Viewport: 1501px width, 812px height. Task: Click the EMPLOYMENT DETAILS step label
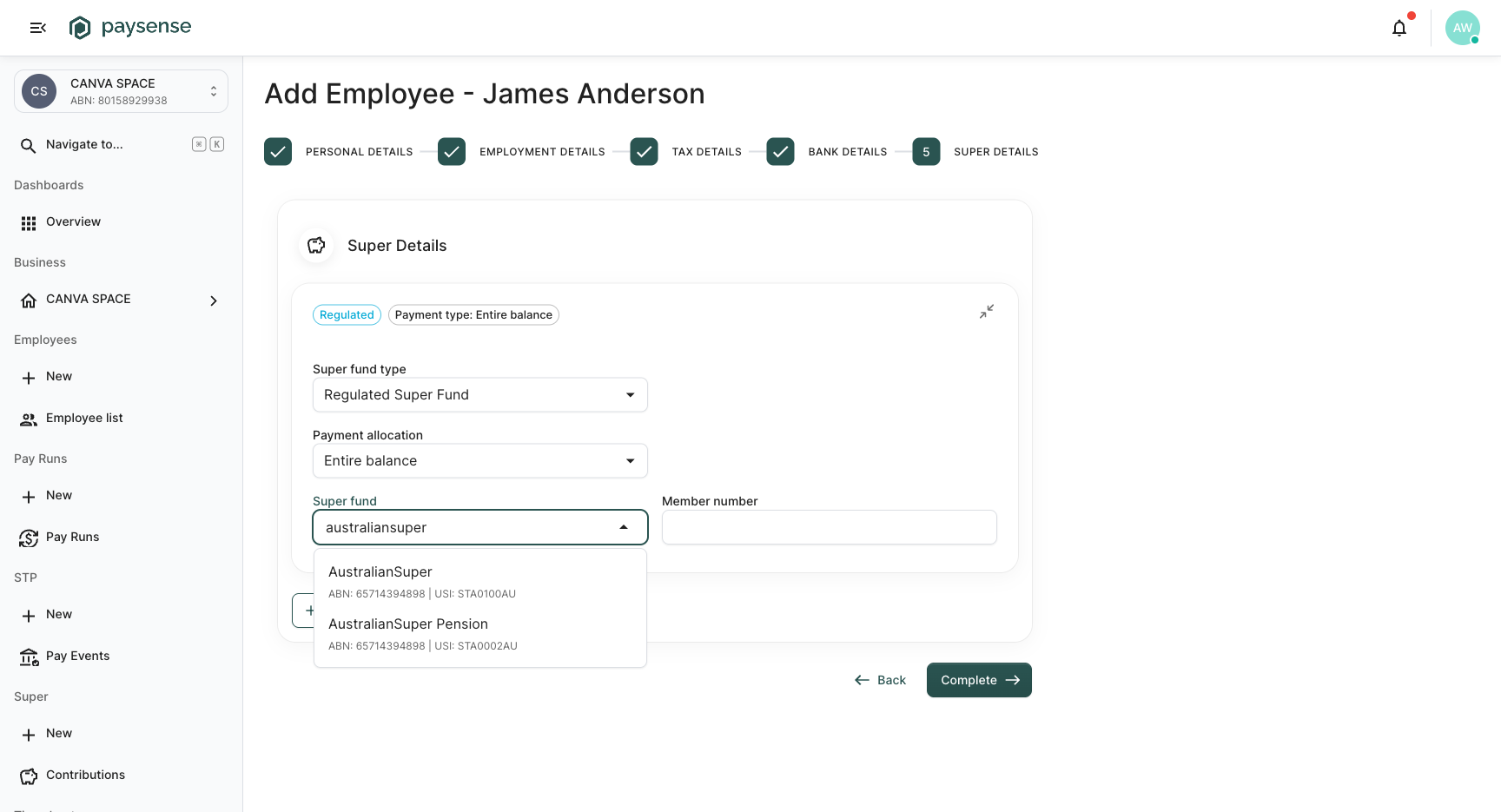click(x=542, y=152)
